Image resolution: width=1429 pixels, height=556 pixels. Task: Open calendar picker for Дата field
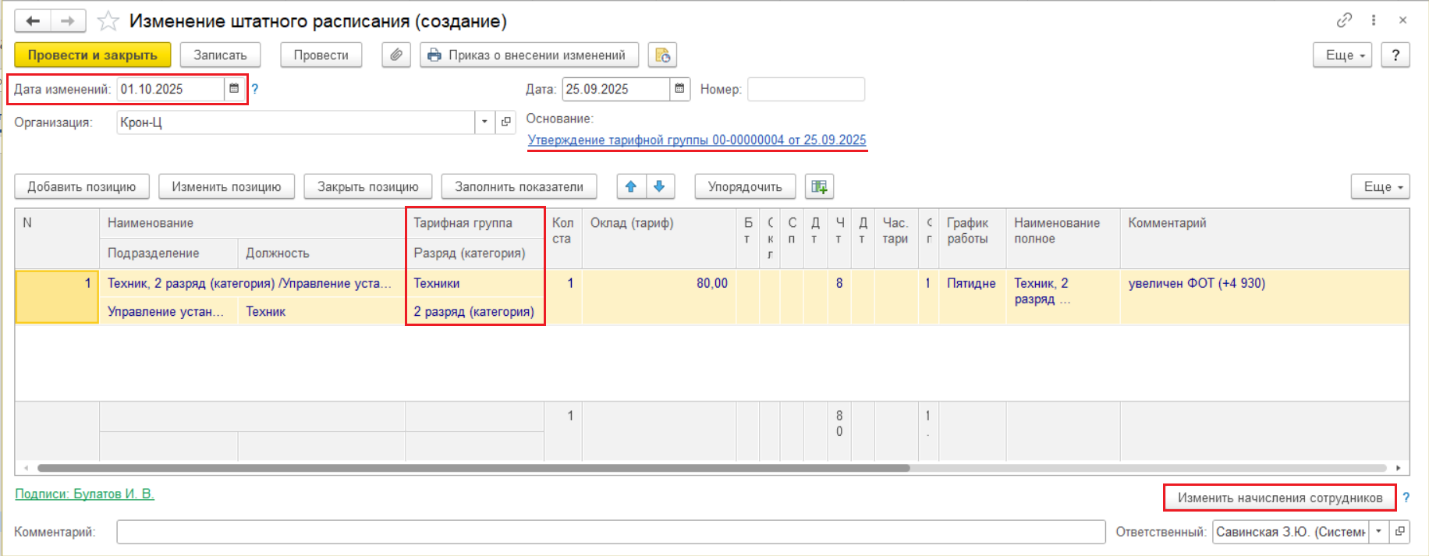click(x=680, y=89)
